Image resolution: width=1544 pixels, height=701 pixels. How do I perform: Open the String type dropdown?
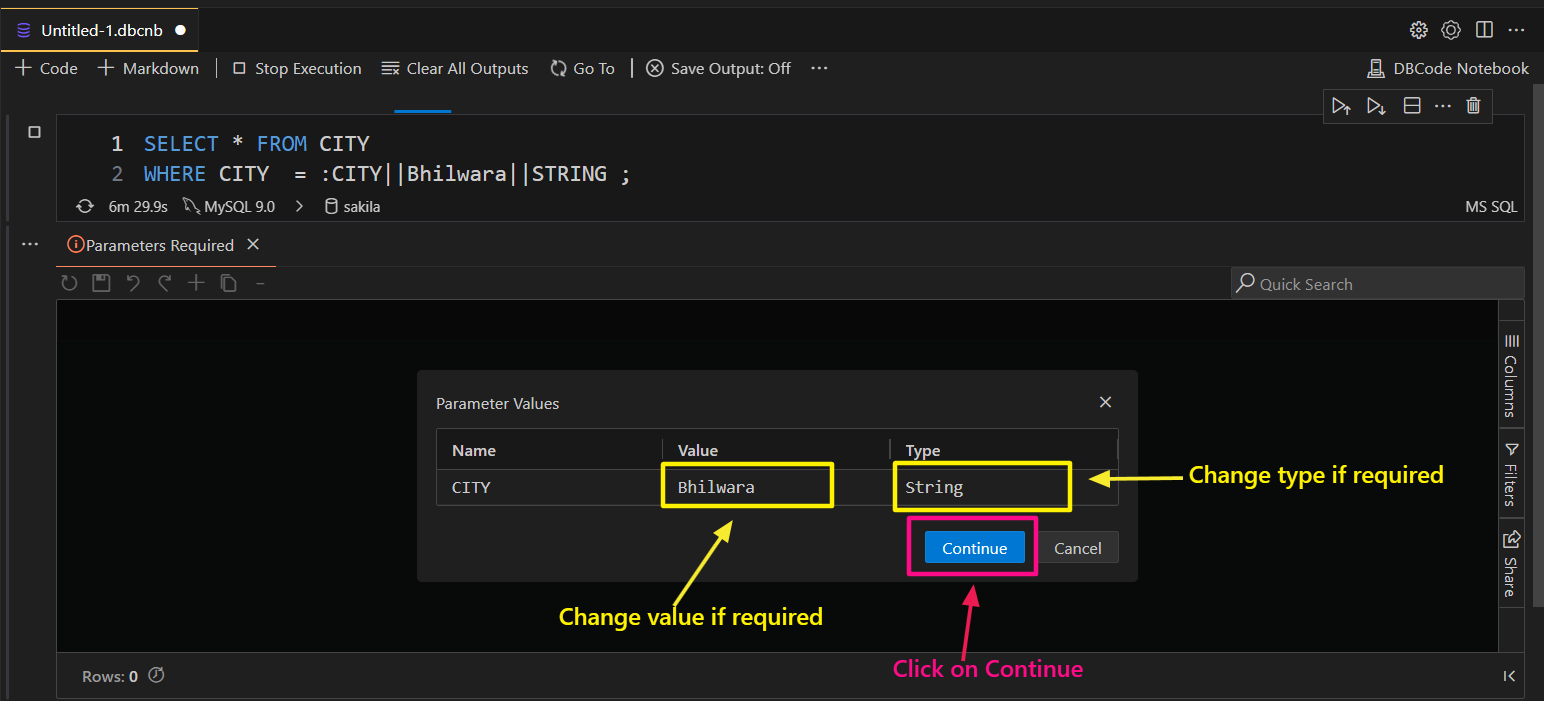982,486
